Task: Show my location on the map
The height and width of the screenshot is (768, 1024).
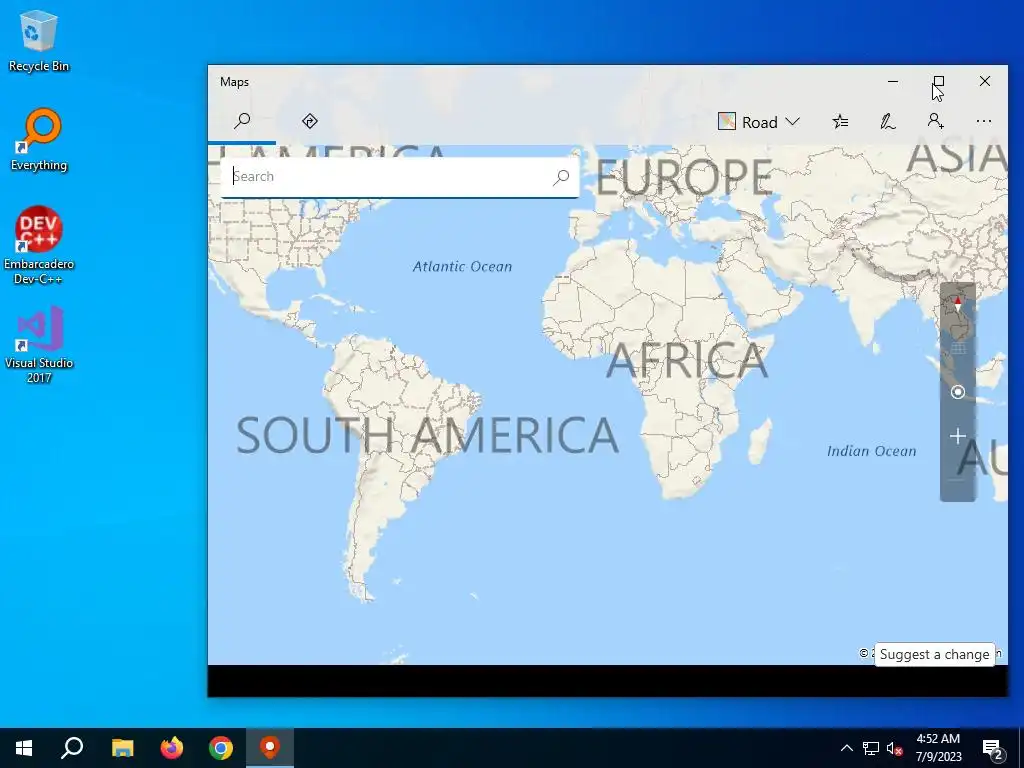Action: pyautogui.click(x=957, y=392)
